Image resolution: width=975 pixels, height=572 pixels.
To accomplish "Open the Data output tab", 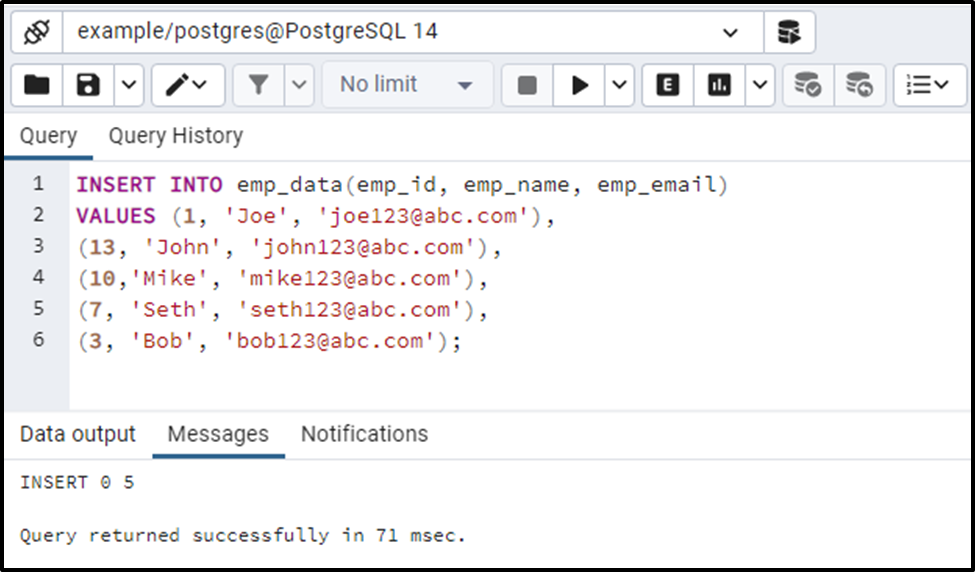I will click(x=78, y=434).
